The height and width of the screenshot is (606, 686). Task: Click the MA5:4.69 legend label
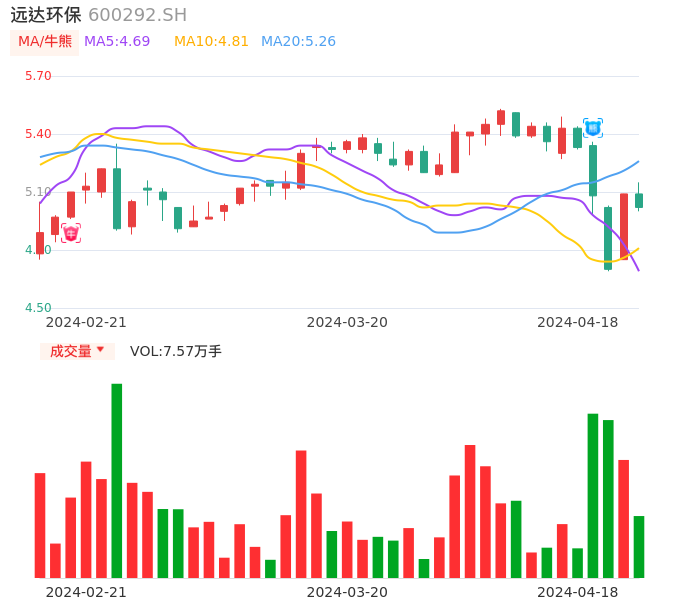(117, 42)
